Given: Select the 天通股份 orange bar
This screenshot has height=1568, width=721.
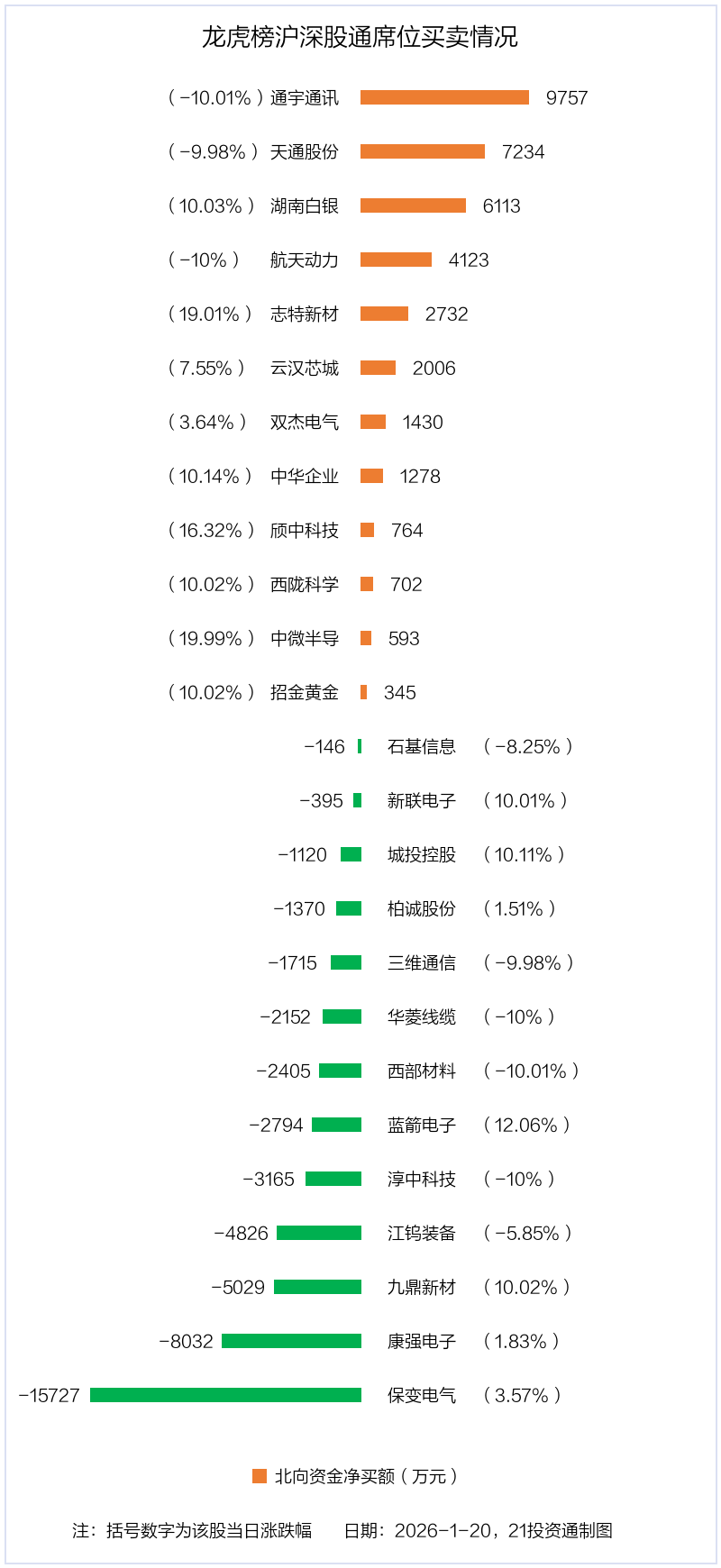Looking at the screenshot, I should tap(423, 151).
